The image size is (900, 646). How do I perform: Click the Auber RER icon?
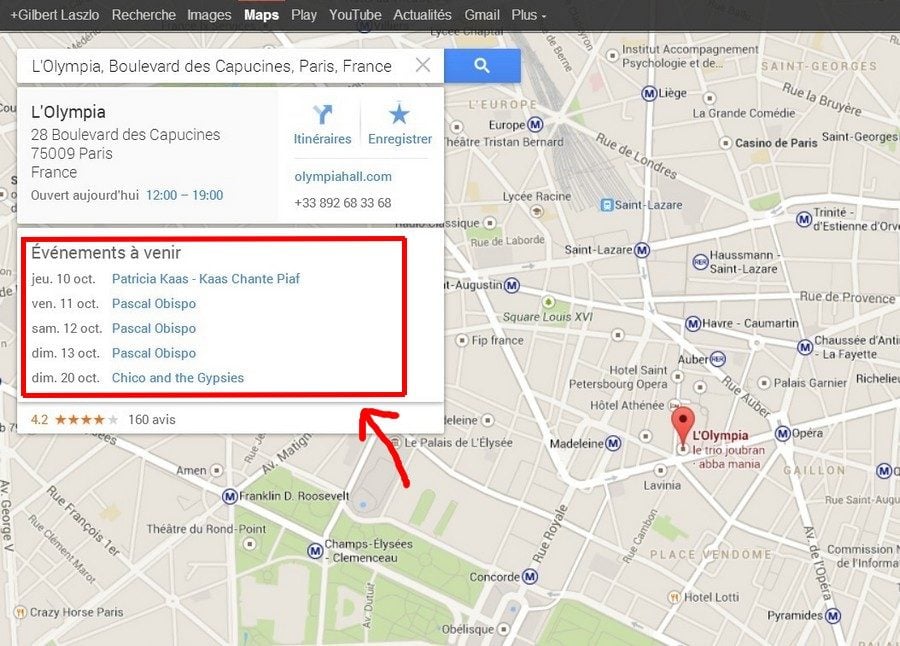pos(717,359)
